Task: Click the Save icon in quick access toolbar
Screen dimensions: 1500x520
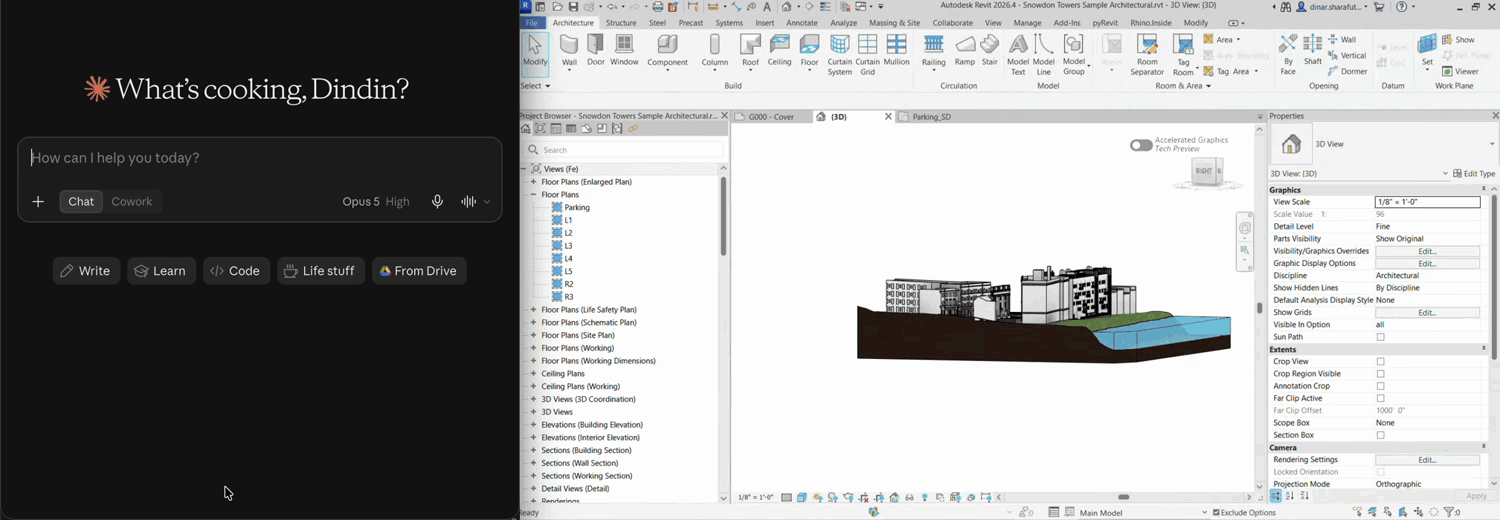Action: click(x=573, y=7)
